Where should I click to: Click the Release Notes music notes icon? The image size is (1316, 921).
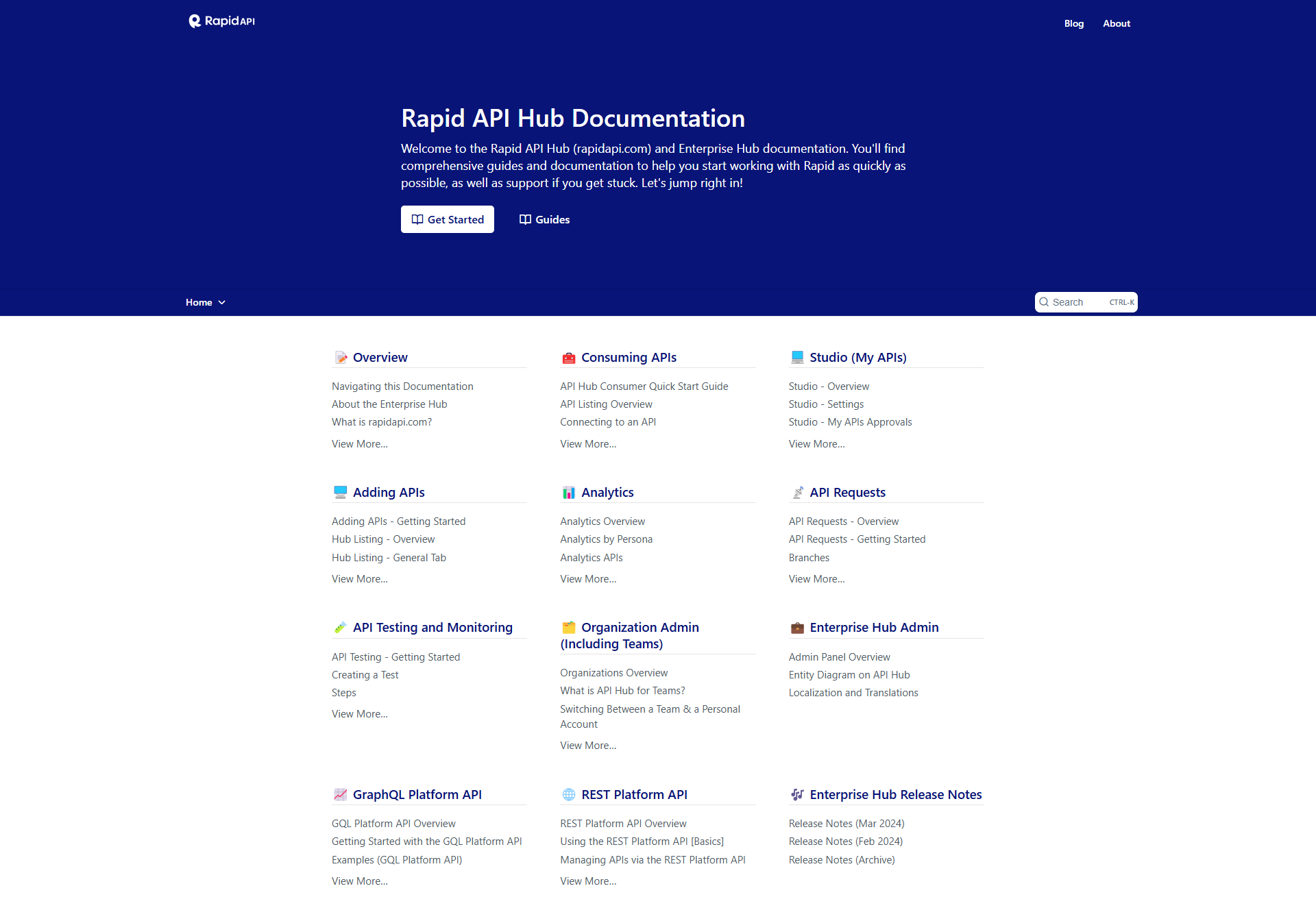797,794
